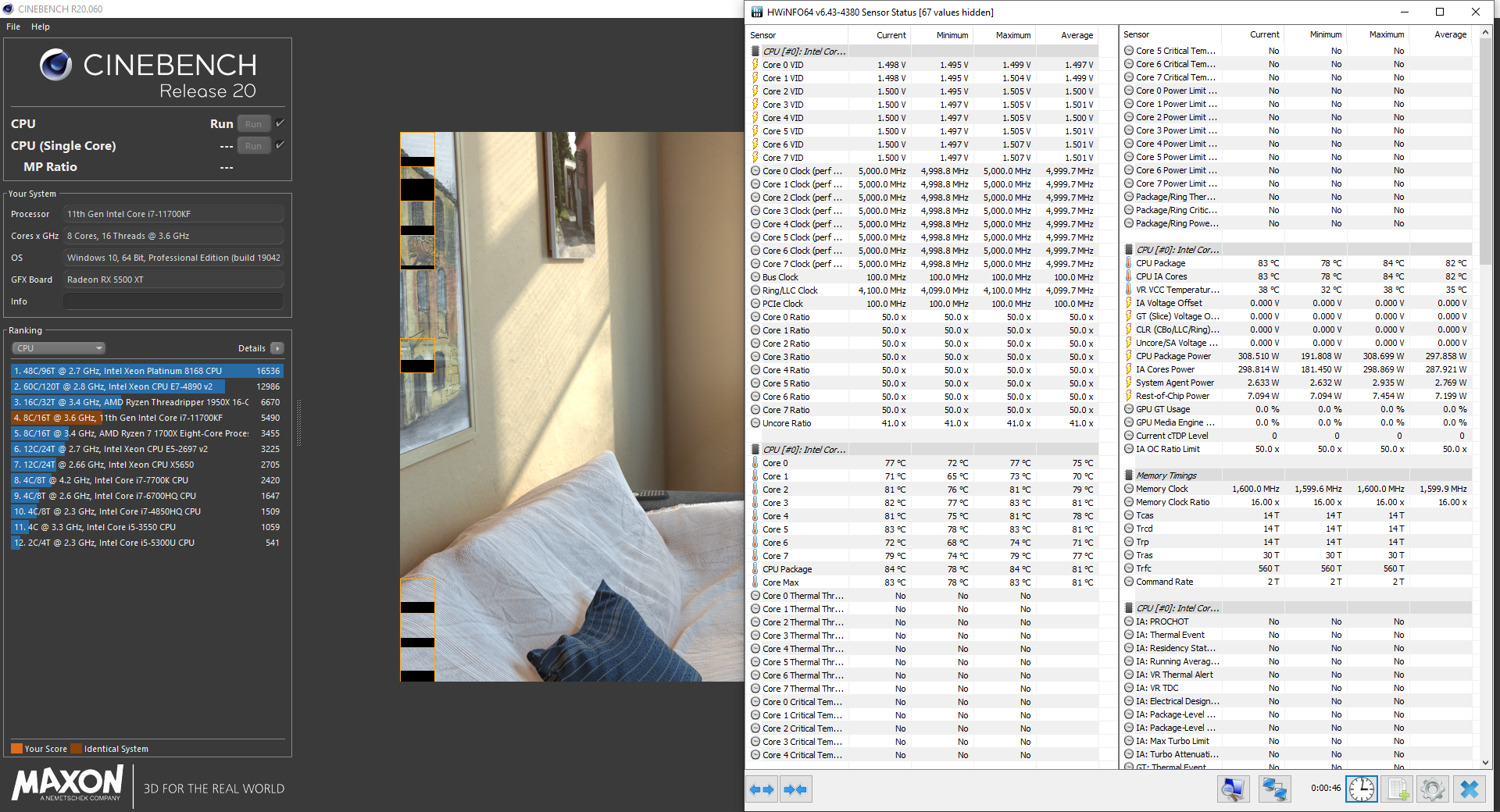This screenshot has height=812, width=1500.
Task: Select ranking row Intel Xeon CPU E7-4890 v2
Action: (x=147, y=386)
